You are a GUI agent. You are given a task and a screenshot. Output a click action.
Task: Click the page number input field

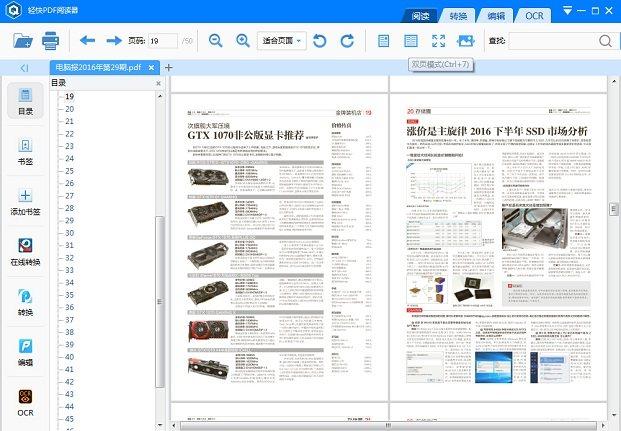163,40
